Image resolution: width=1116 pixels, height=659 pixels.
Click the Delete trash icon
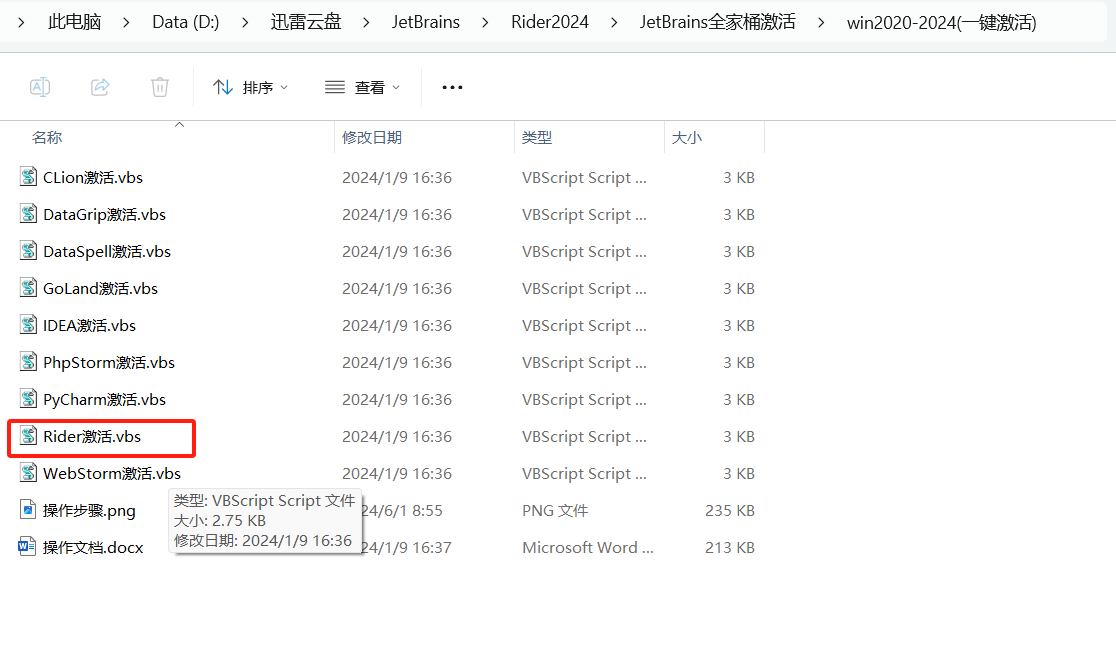pyautogui.click(x=159, y=87)
